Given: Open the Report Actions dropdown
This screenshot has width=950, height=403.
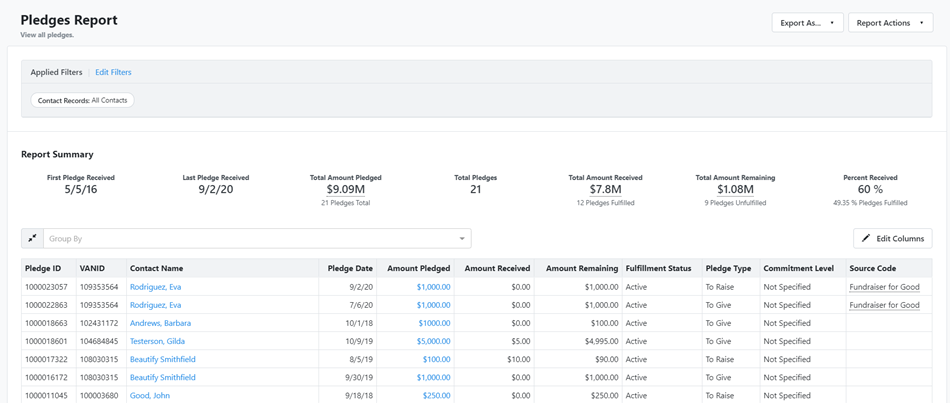Looking at the screenshot, I should (x=890, y=23).
